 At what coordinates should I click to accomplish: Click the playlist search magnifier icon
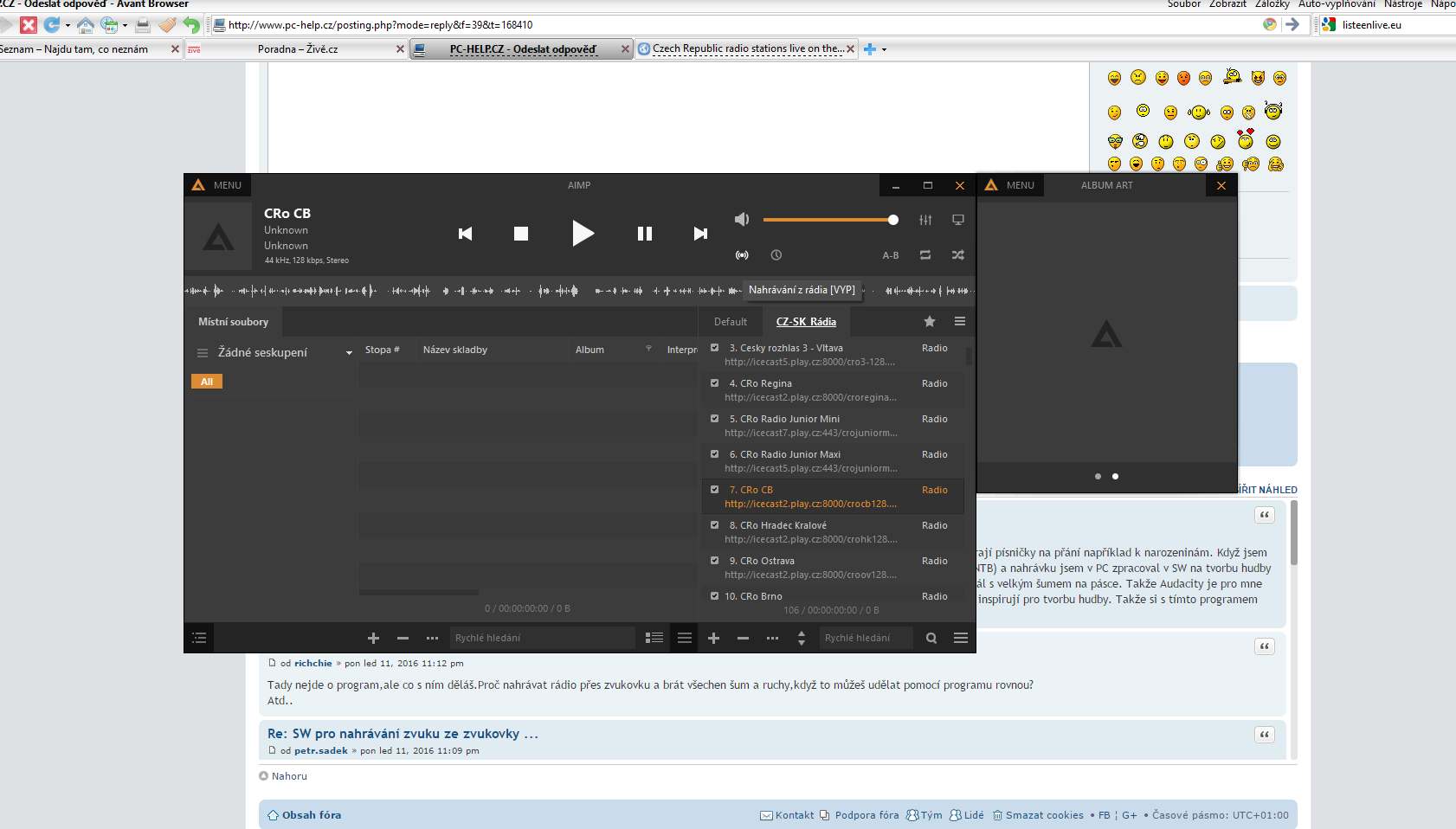click(931, 638)
